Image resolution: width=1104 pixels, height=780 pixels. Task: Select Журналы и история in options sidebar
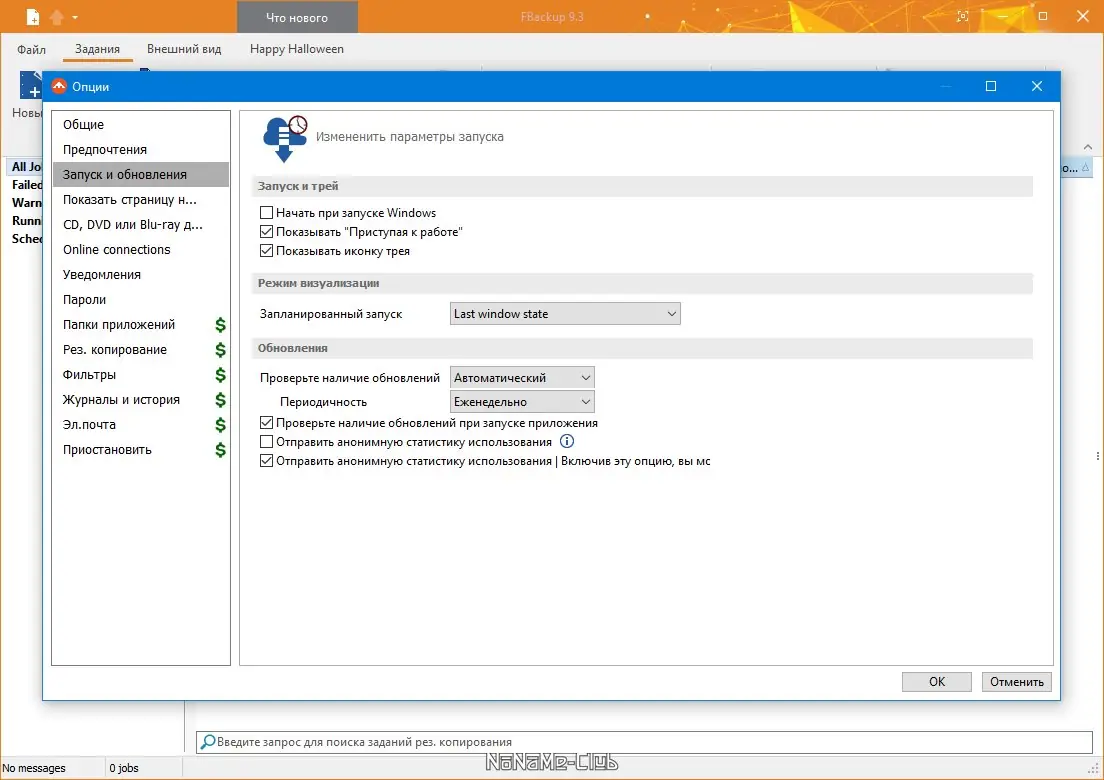coord(141,400)
